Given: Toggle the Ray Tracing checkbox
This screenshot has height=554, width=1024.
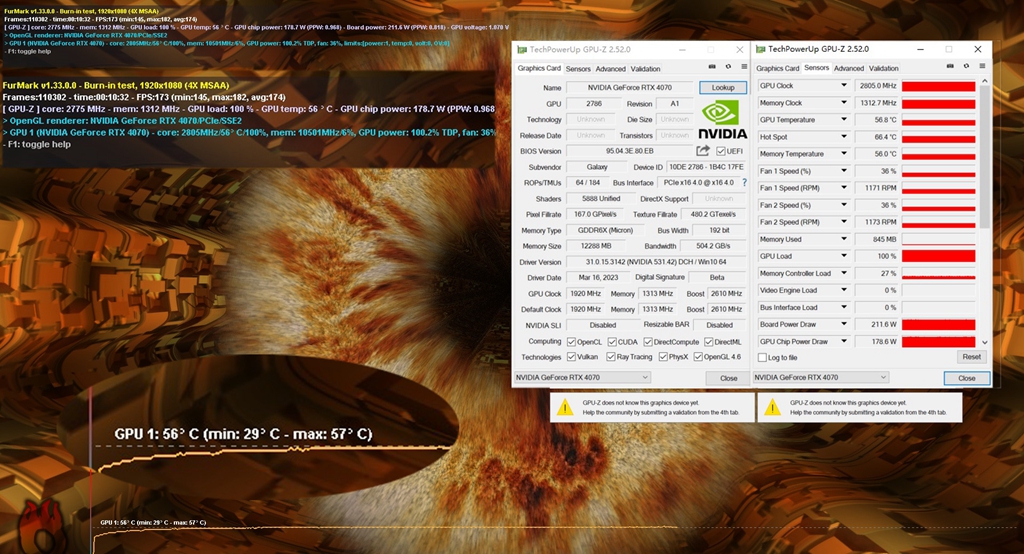Looking at the screenshot, I should pos(611,357).
